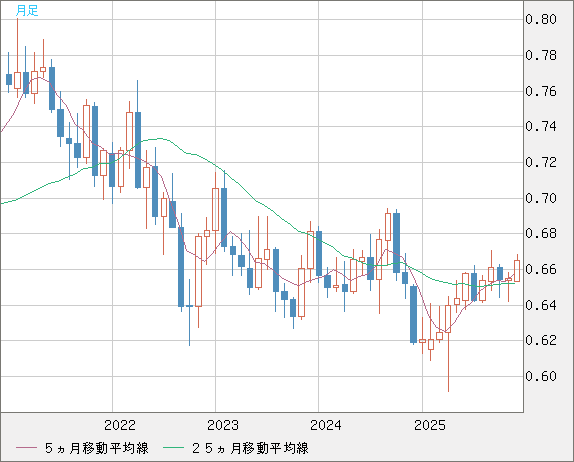Image resolution: width=574 pixels, height=462 pixels.
Task: Click the 0.60 price axis label
Action: click(x=541, y=376)
